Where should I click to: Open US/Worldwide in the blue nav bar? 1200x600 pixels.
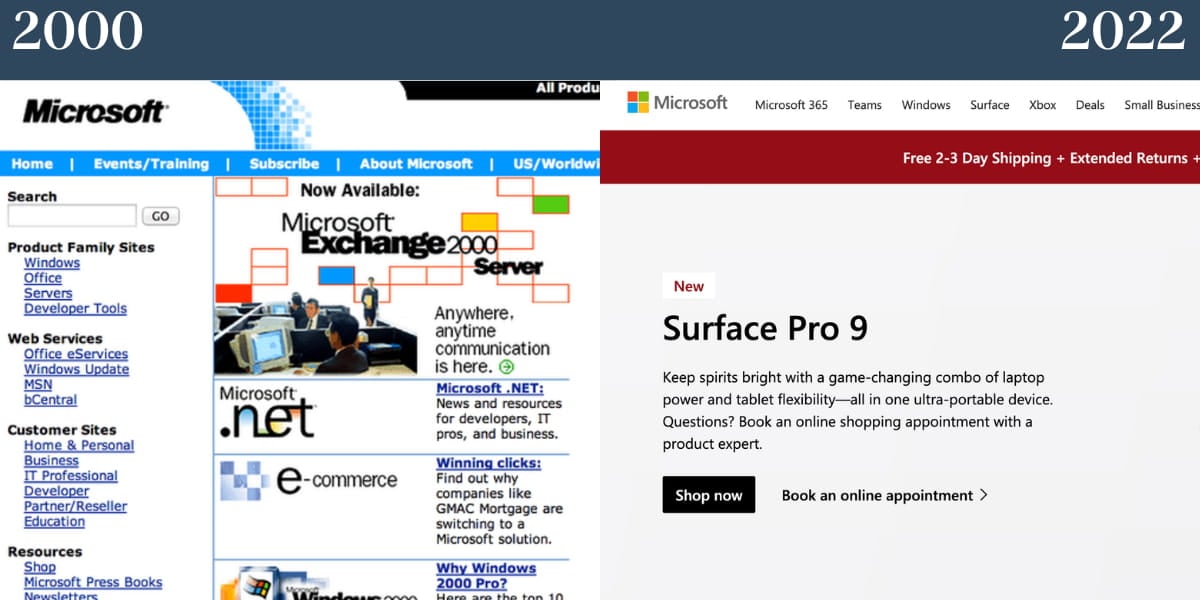(x=556, y=164)
